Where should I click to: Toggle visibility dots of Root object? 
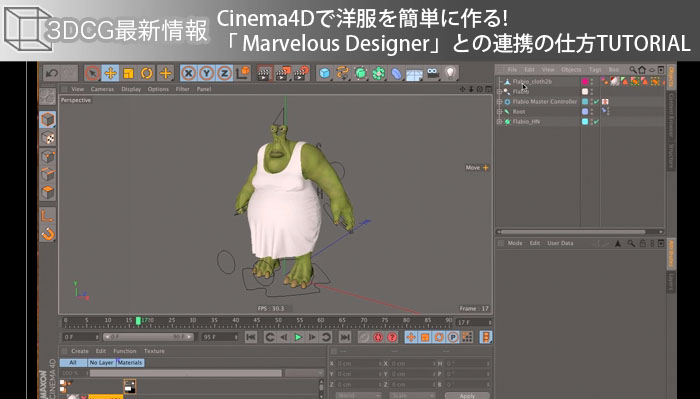point(592,112)
